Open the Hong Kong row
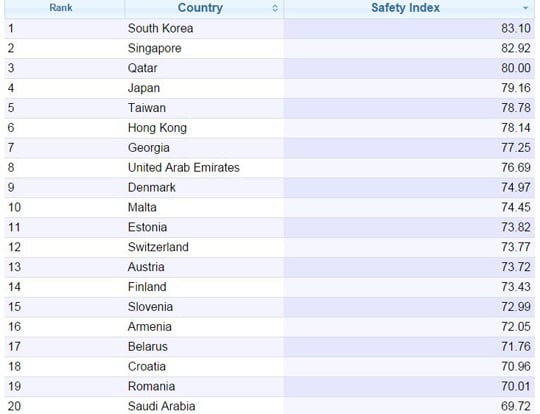This screenshot has height=414, width=540. pyautogui.click(x=270, y=128)
